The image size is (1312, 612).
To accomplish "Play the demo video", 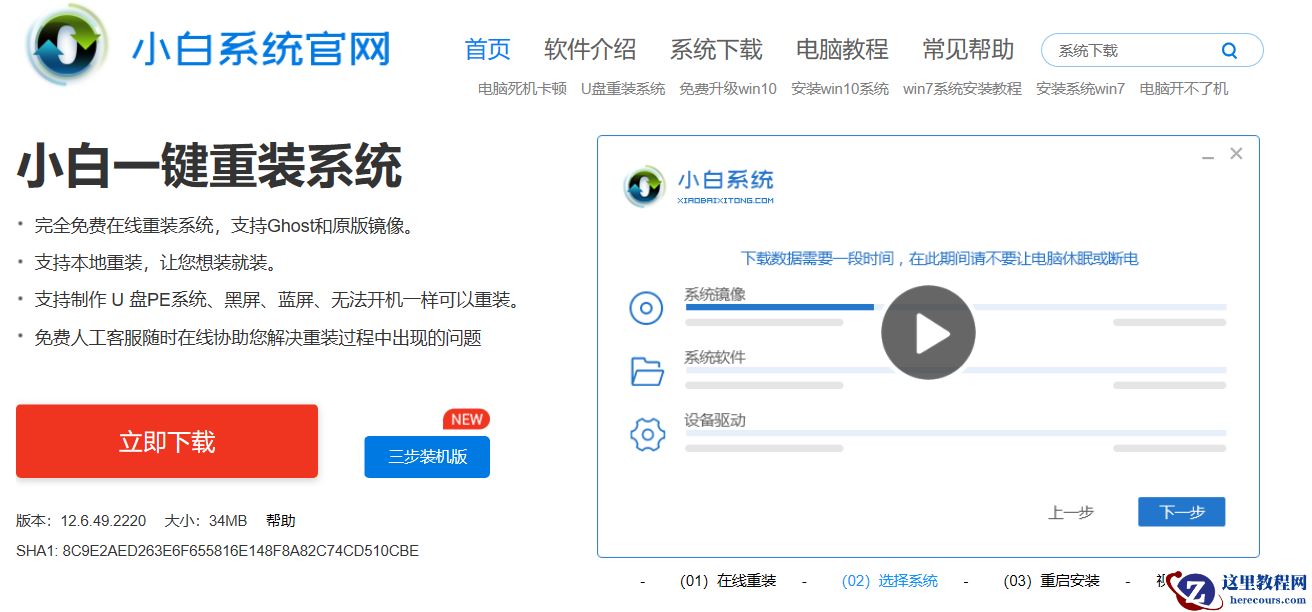I will [x=928, y=332].
